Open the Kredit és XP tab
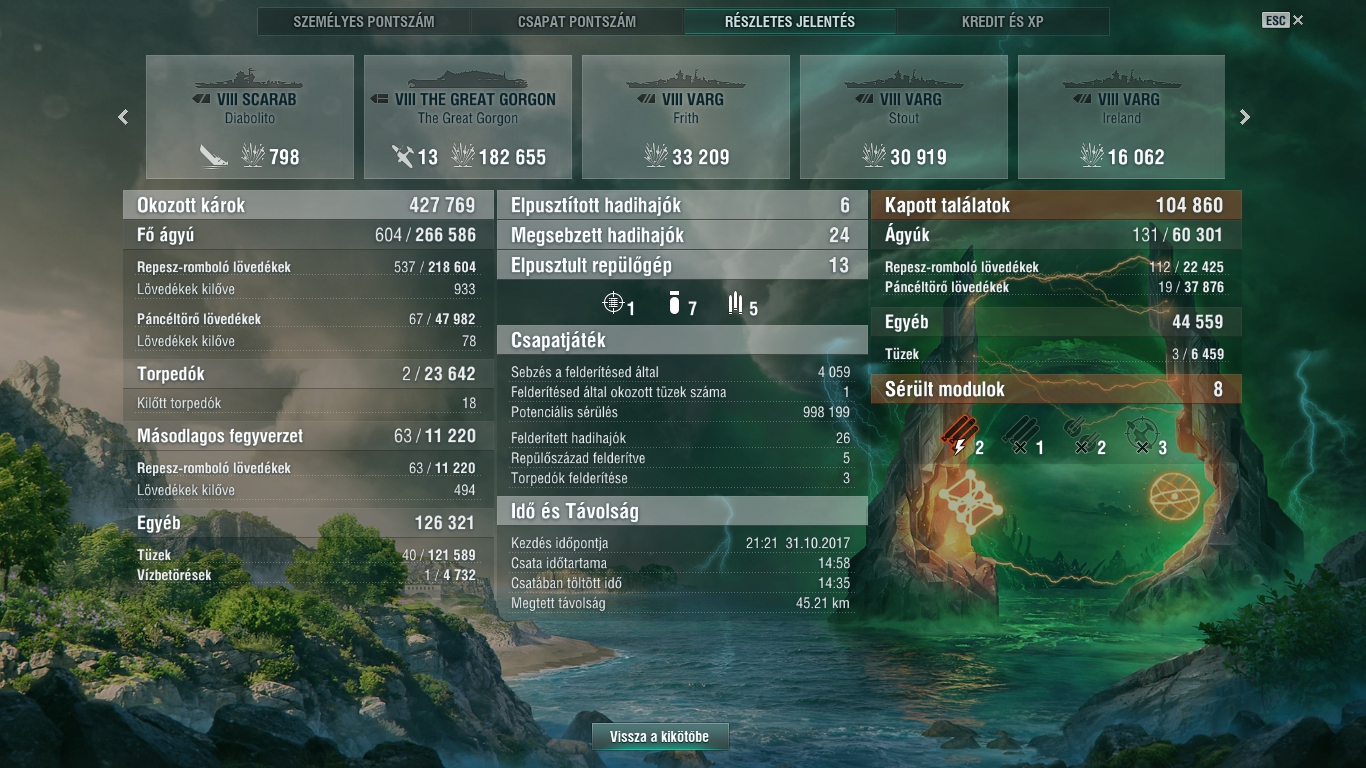 tap(1003, 21)
